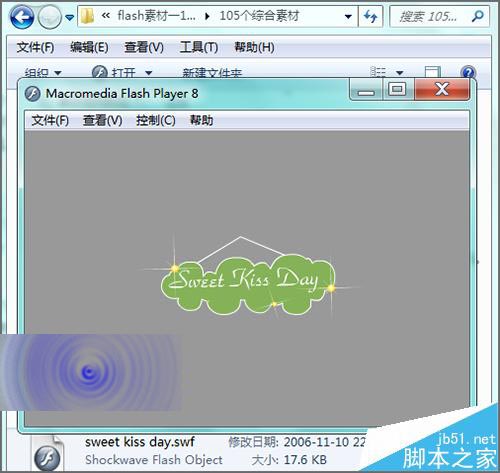Click the 大小: 17.6 KB text
This screenshot has width=500, height=473.
tap(289, 460)
